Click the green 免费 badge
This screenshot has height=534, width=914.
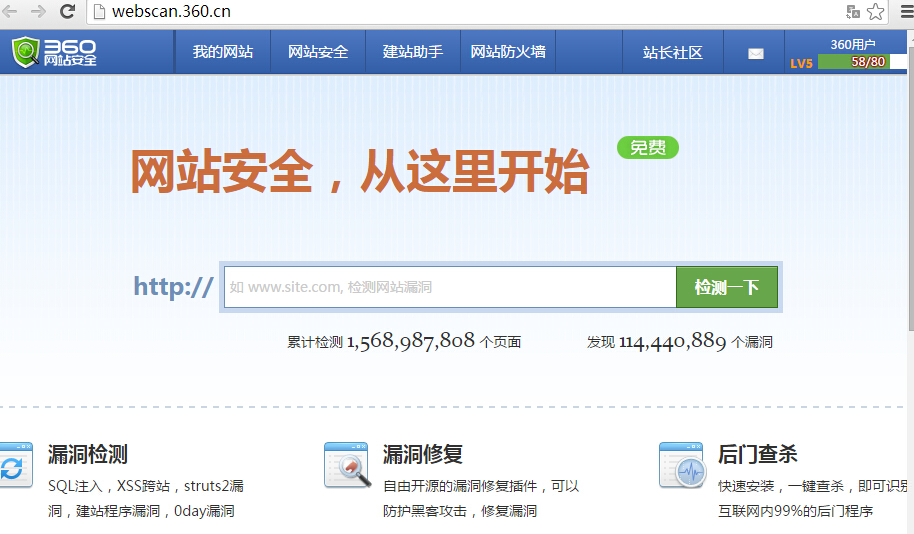[648, 147]
